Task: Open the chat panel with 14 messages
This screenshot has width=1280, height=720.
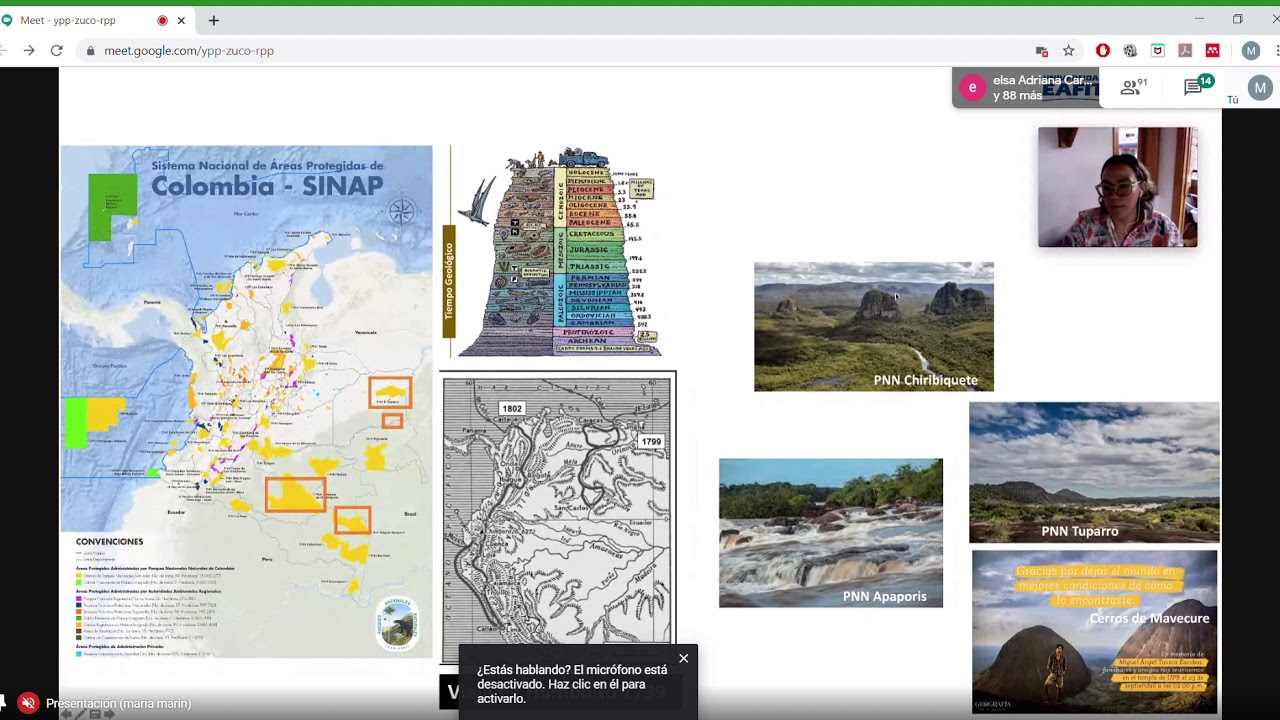Action: [x=1197, y=87]
